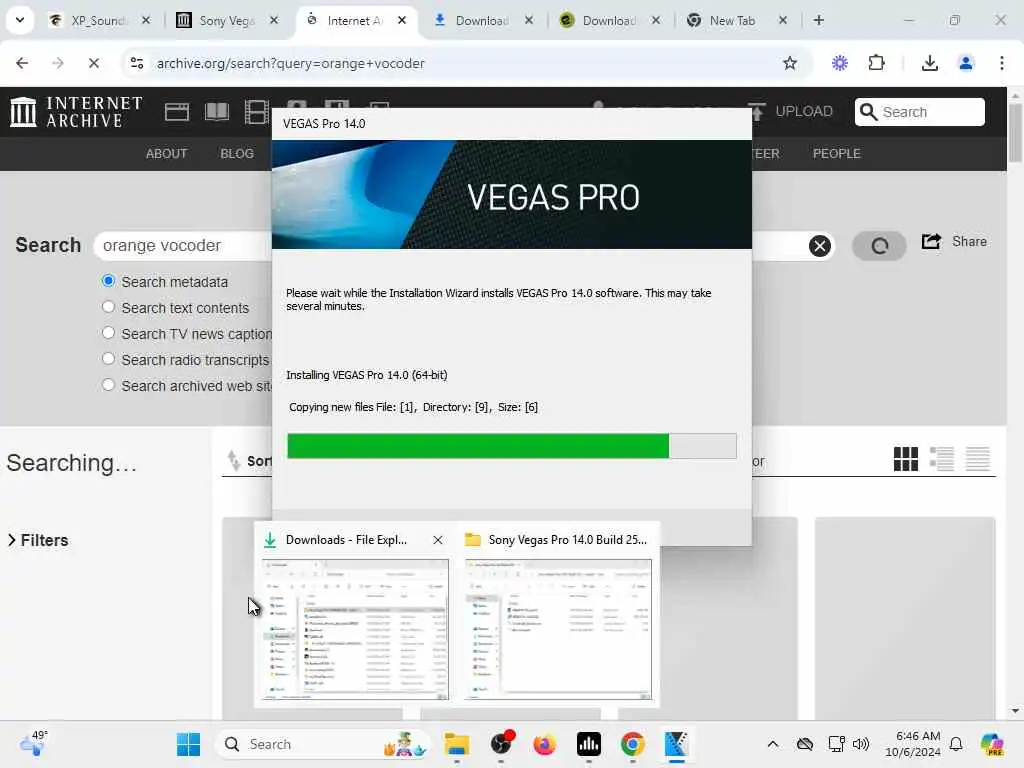
Task: Open ABOUT link in Archive menu
Action: pyautogui.click(x=167, y=154)
